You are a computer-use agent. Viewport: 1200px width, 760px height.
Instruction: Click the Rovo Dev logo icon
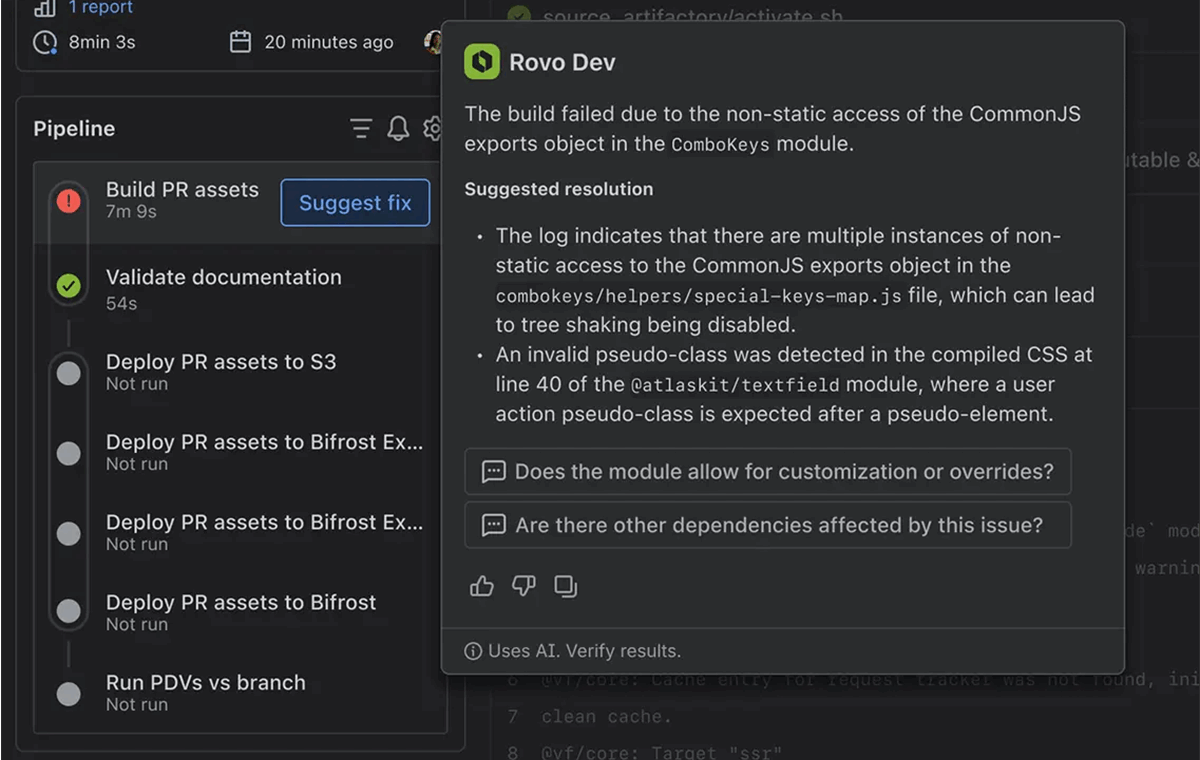(x=483, y=61)
